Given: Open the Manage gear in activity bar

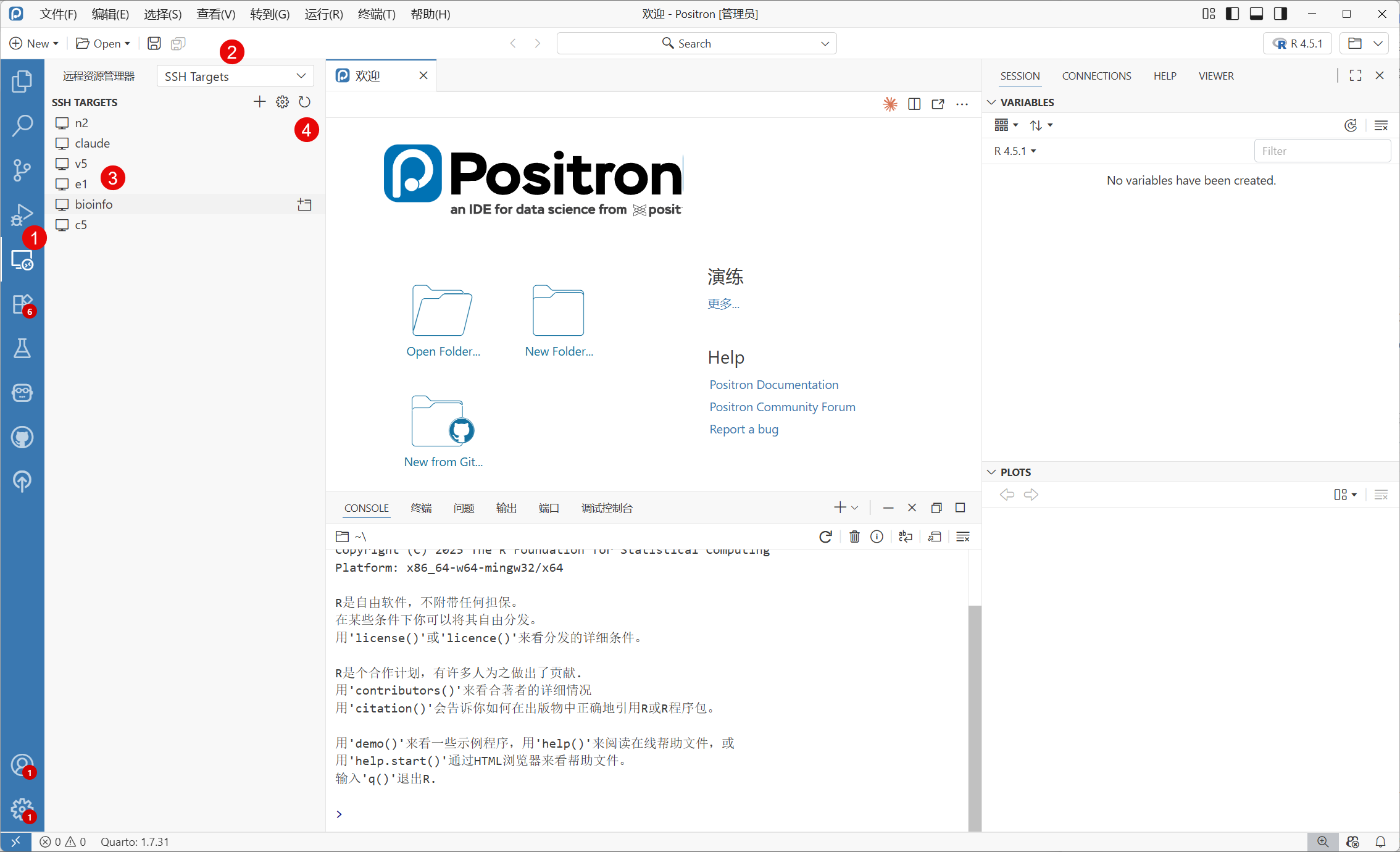Looking at the screenshot, I should 22,809.
